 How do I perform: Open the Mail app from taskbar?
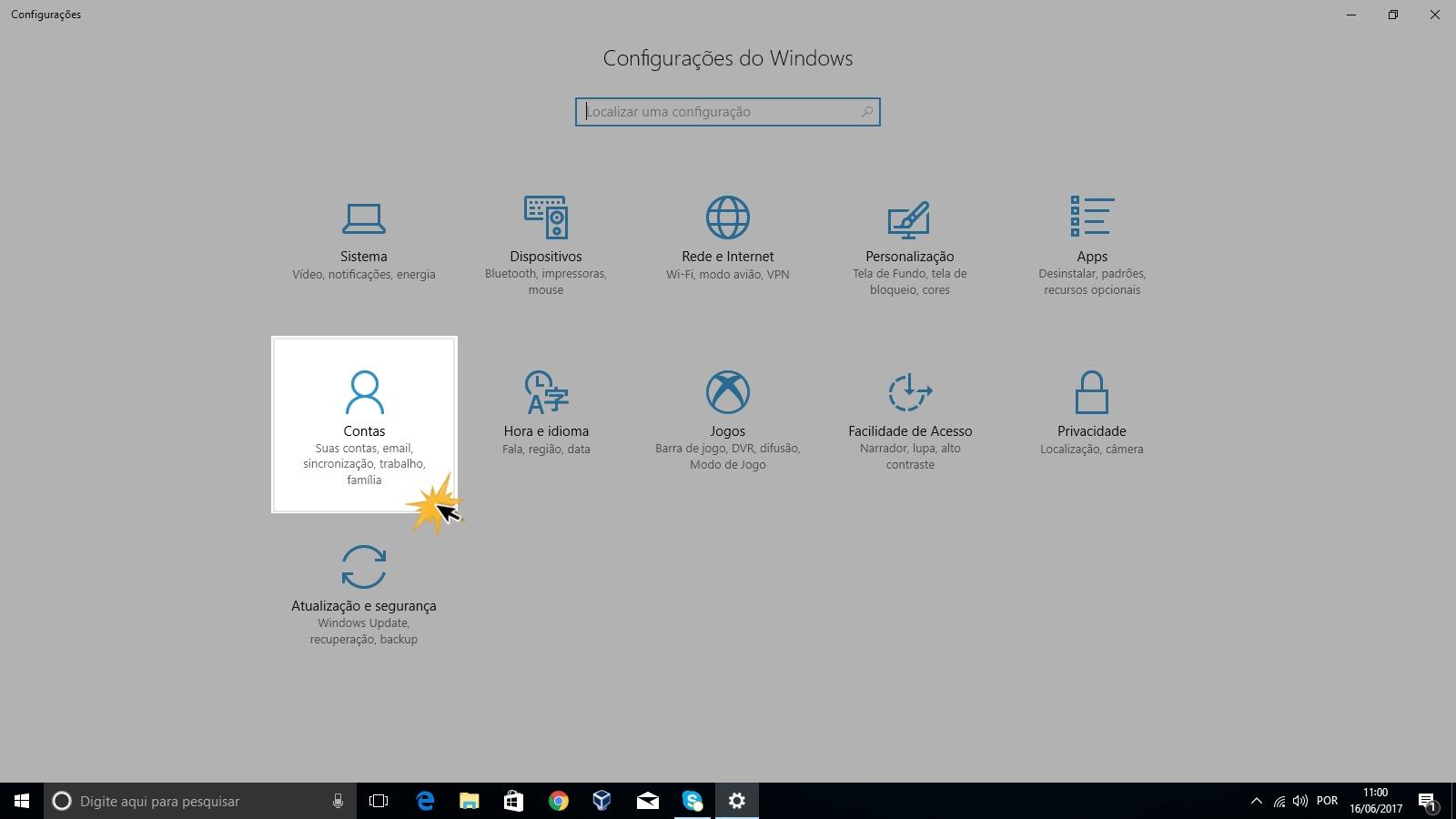[x=647, y=801]
